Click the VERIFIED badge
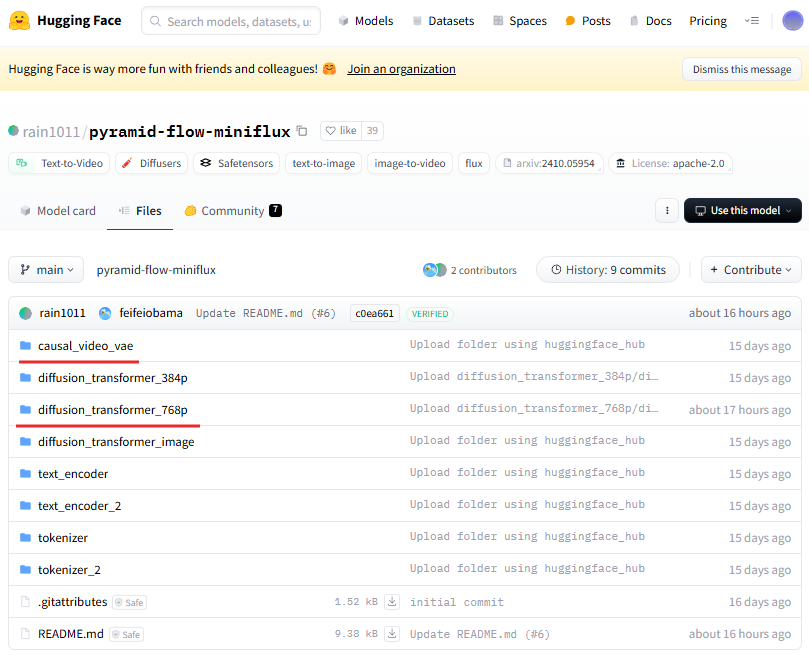809x659 pixels. (x=430, y=314)
